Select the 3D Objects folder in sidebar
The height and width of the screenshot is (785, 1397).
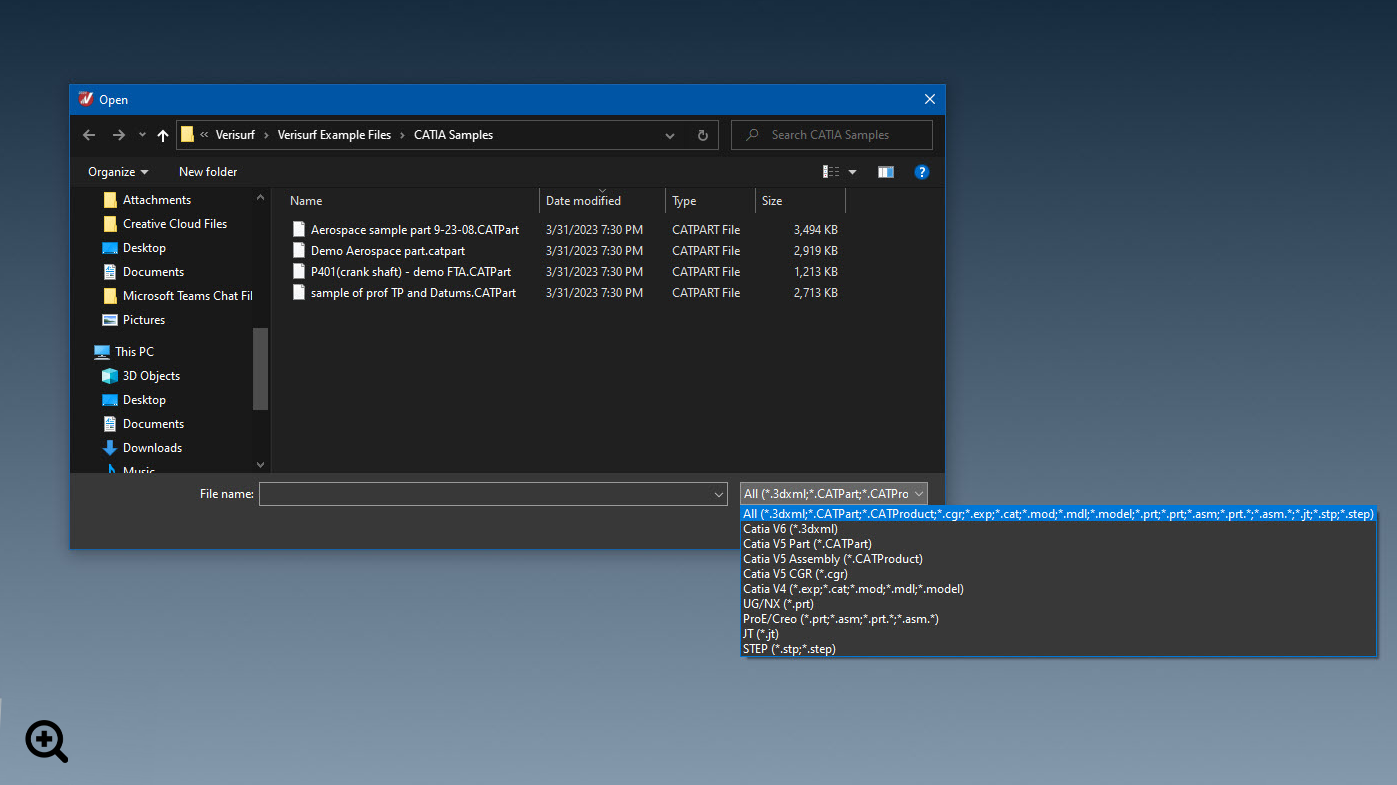click(151, 376)
